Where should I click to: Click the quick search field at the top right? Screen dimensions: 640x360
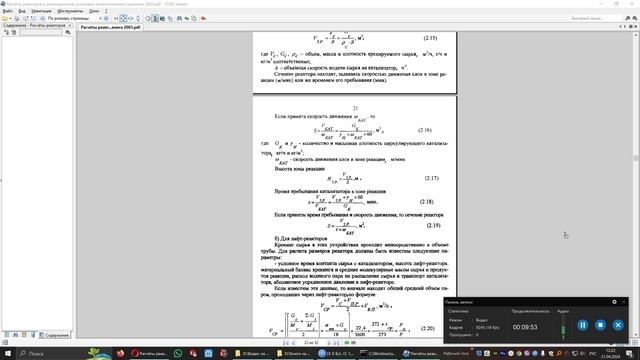595,18
